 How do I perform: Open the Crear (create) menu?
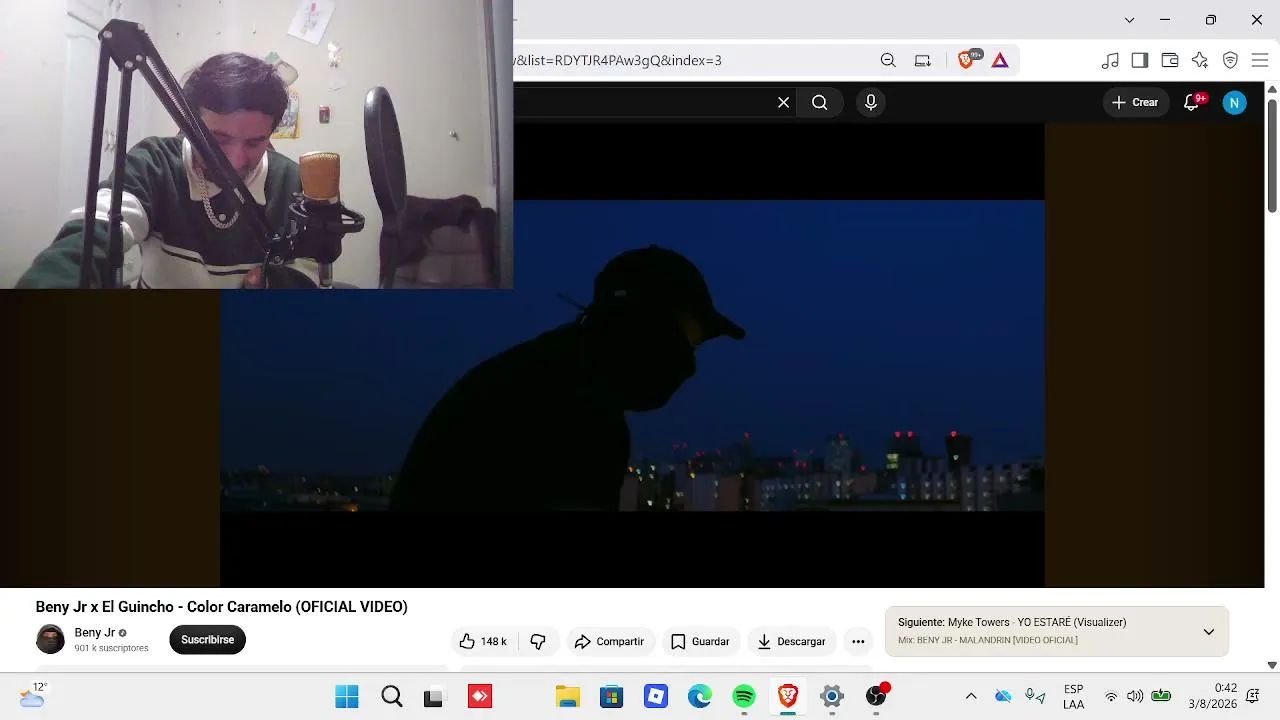tap(1136, 102)
